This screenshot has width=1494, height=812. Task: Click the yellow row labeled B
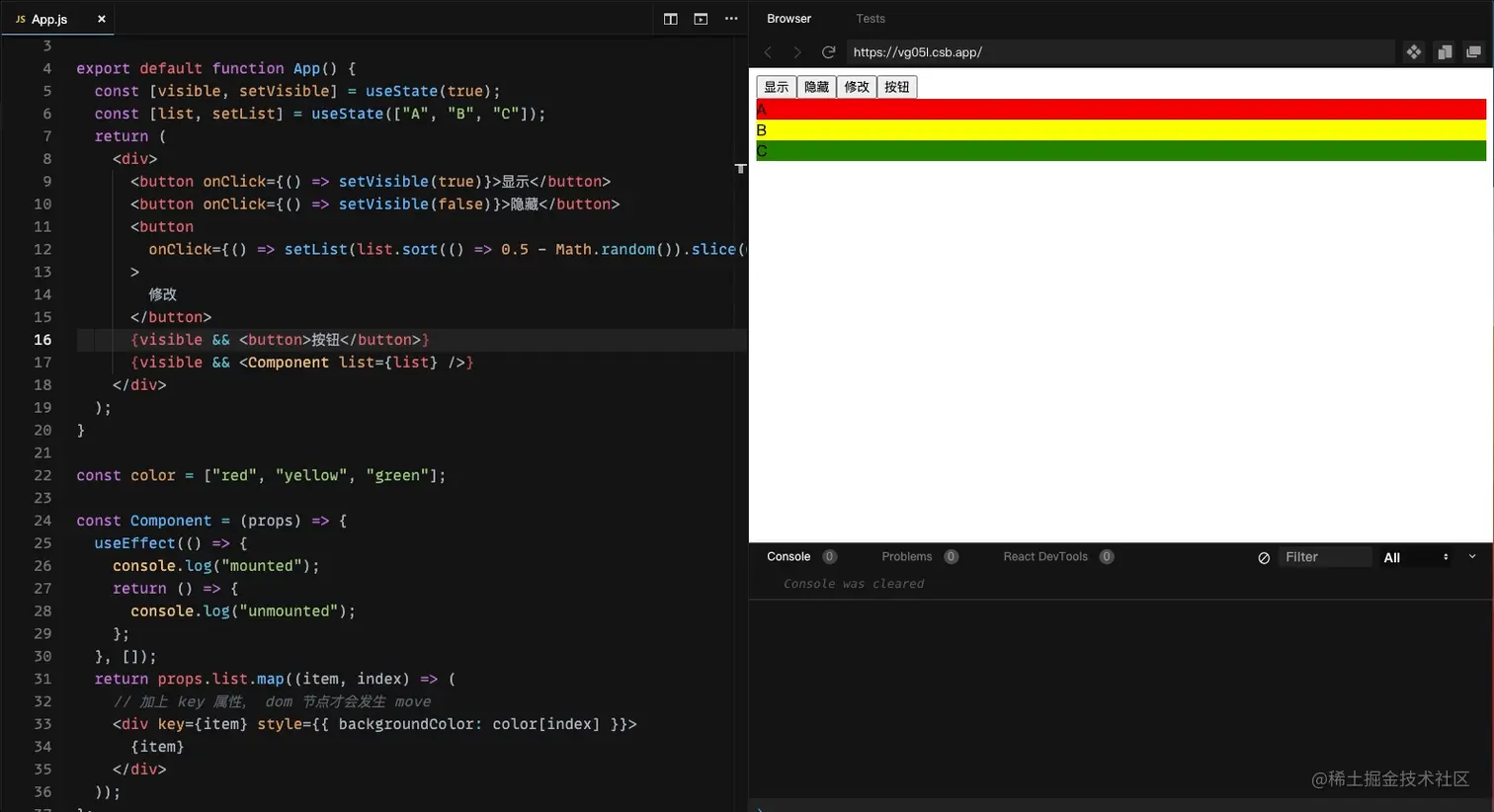coord(1121,130)
